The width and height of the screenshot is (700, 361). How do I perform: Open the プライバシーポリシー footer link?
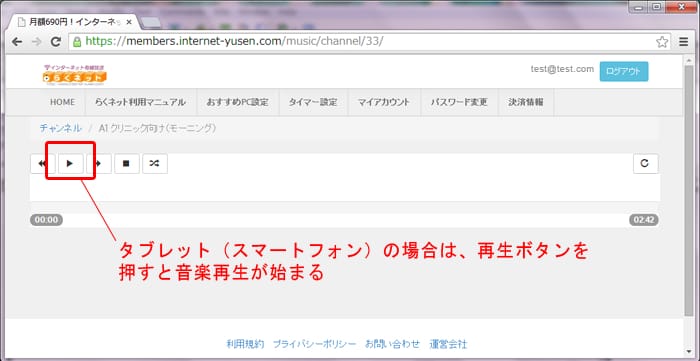(x=315, y=344)
